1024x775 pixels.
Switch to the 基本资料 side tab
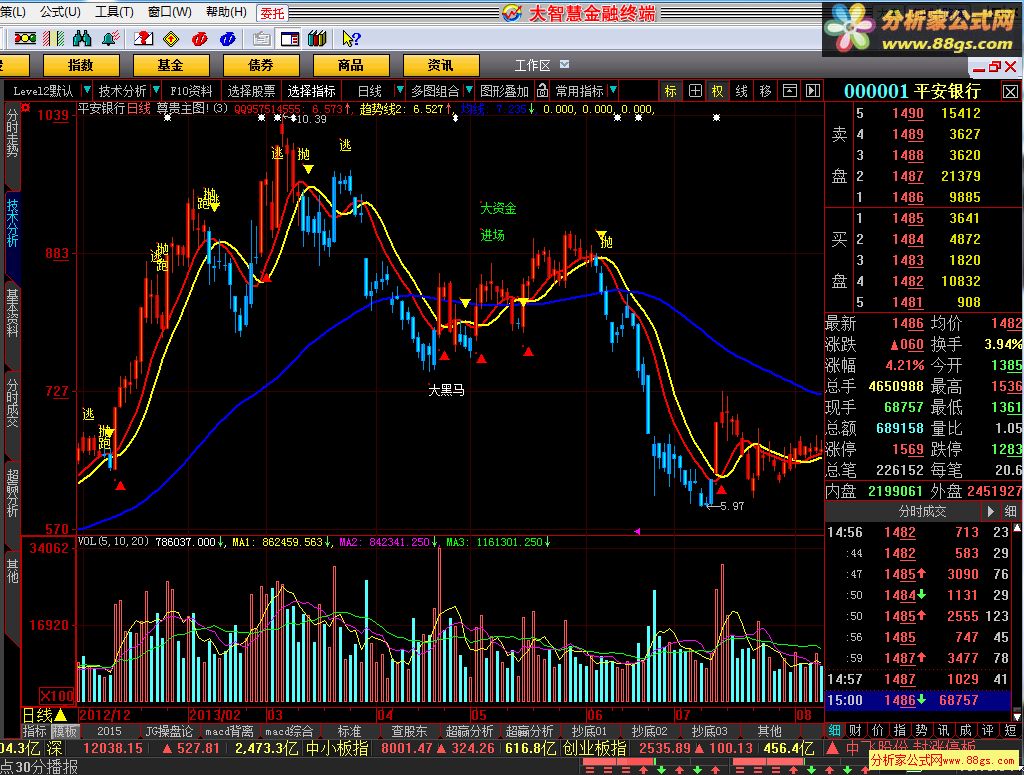click(12, 313)
